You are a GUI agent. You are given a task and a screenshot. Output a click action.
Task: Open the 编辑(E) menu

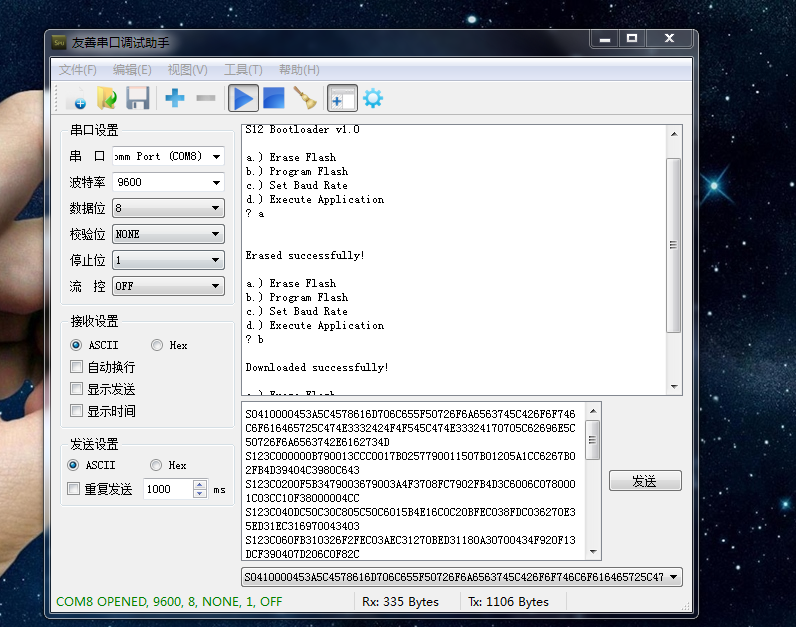(132, 70)
